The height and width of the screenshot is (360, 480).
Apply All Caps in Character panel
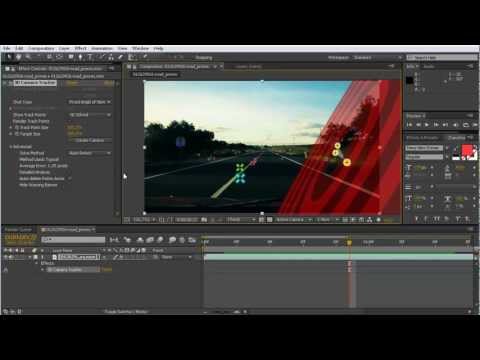coord(437,219)
